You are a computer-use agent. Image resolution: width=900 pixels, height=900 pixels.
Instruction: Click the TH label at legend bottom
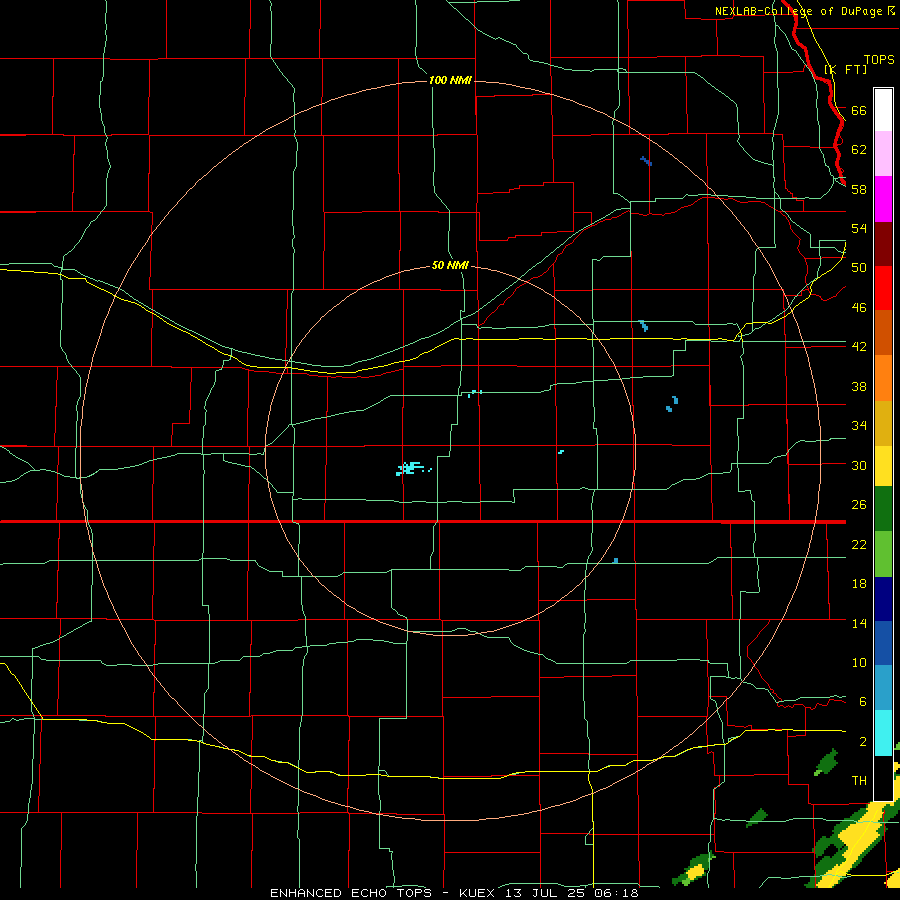(x=859, y=781)
